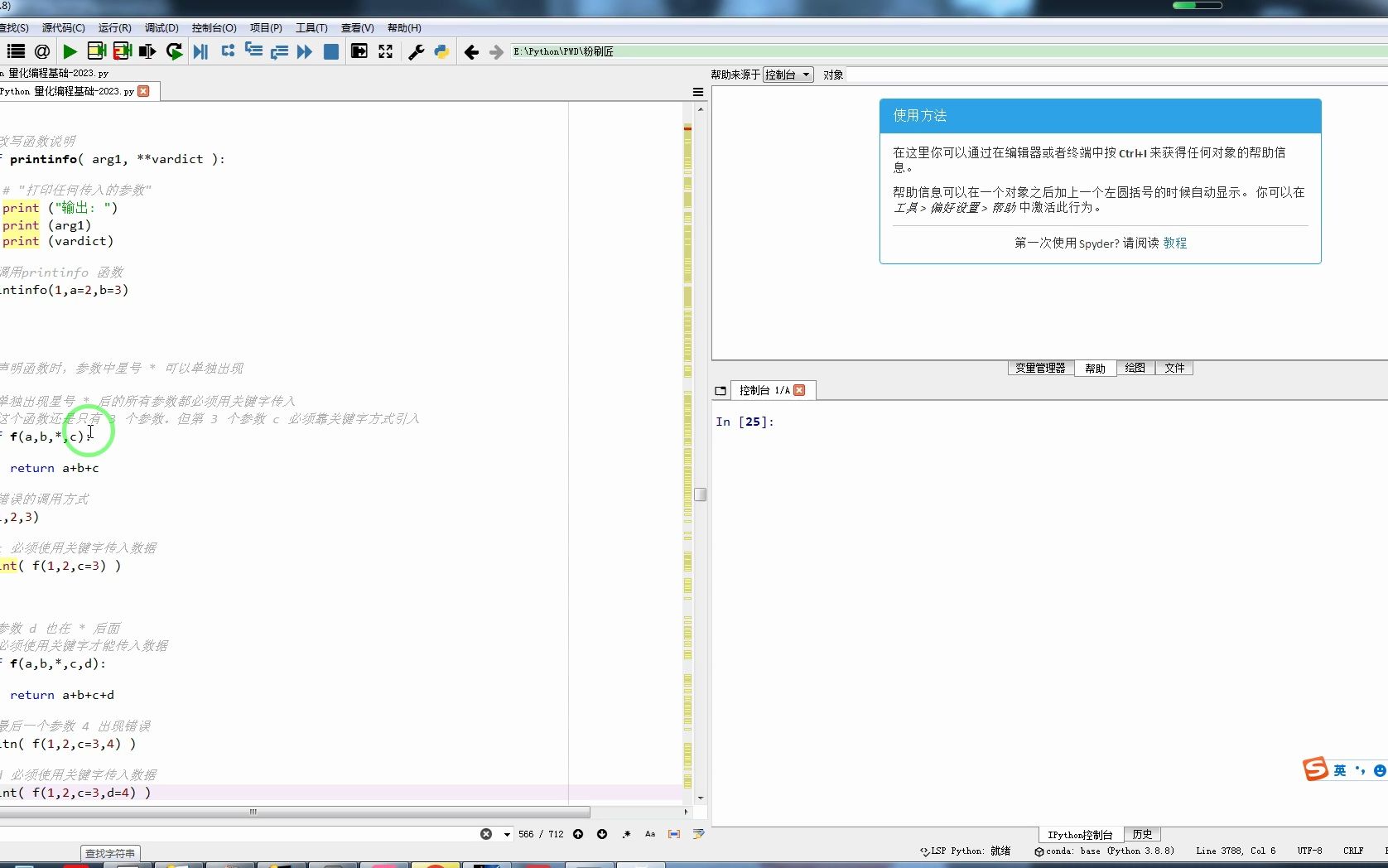Viewport: 1388px width, 868px height.
Task: Click the working directory path field
Action: click(x=948, y=51)
